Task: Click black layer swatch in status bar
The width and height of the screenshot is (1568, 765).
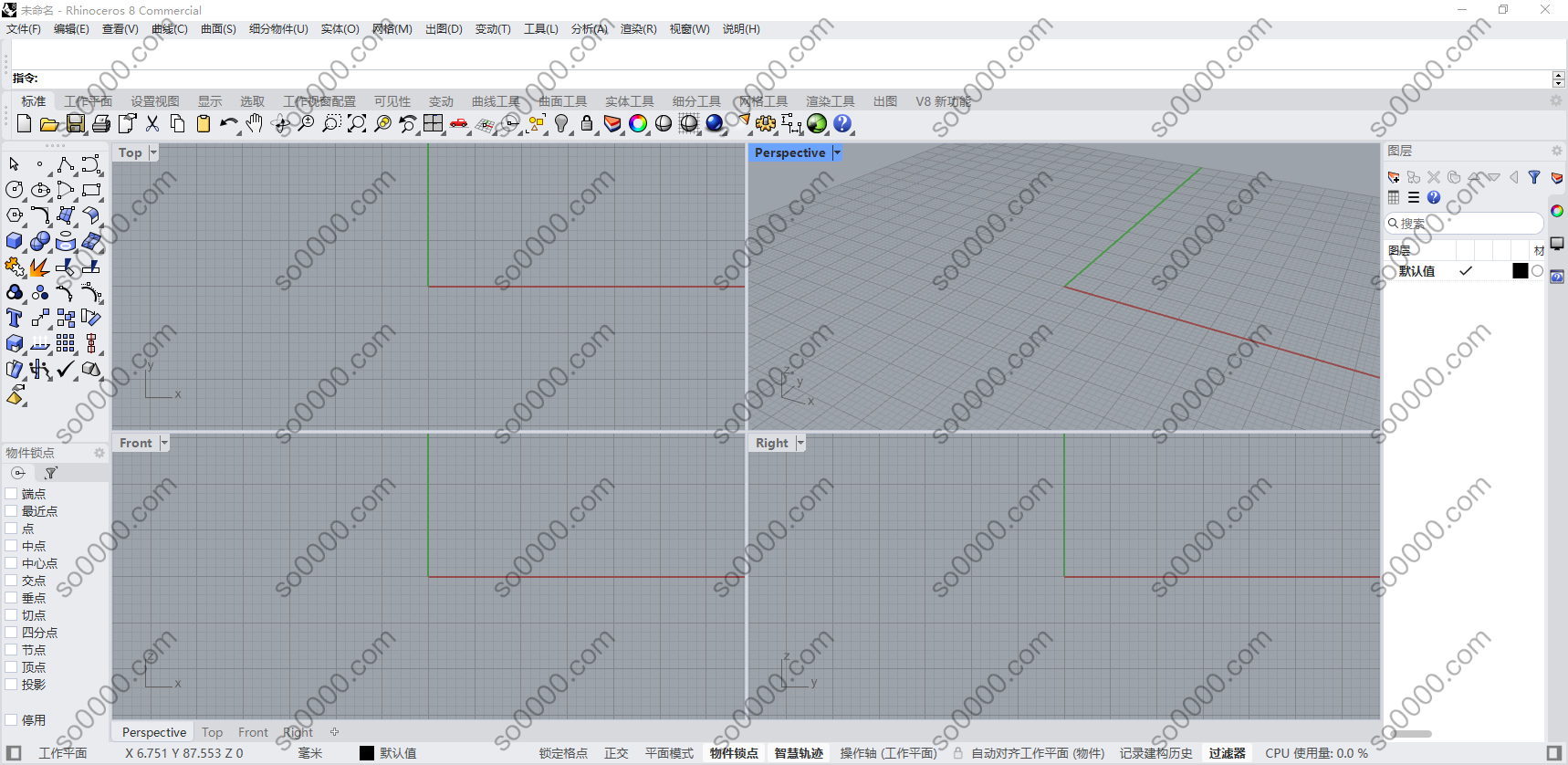Action: click(x=367, y=753)
